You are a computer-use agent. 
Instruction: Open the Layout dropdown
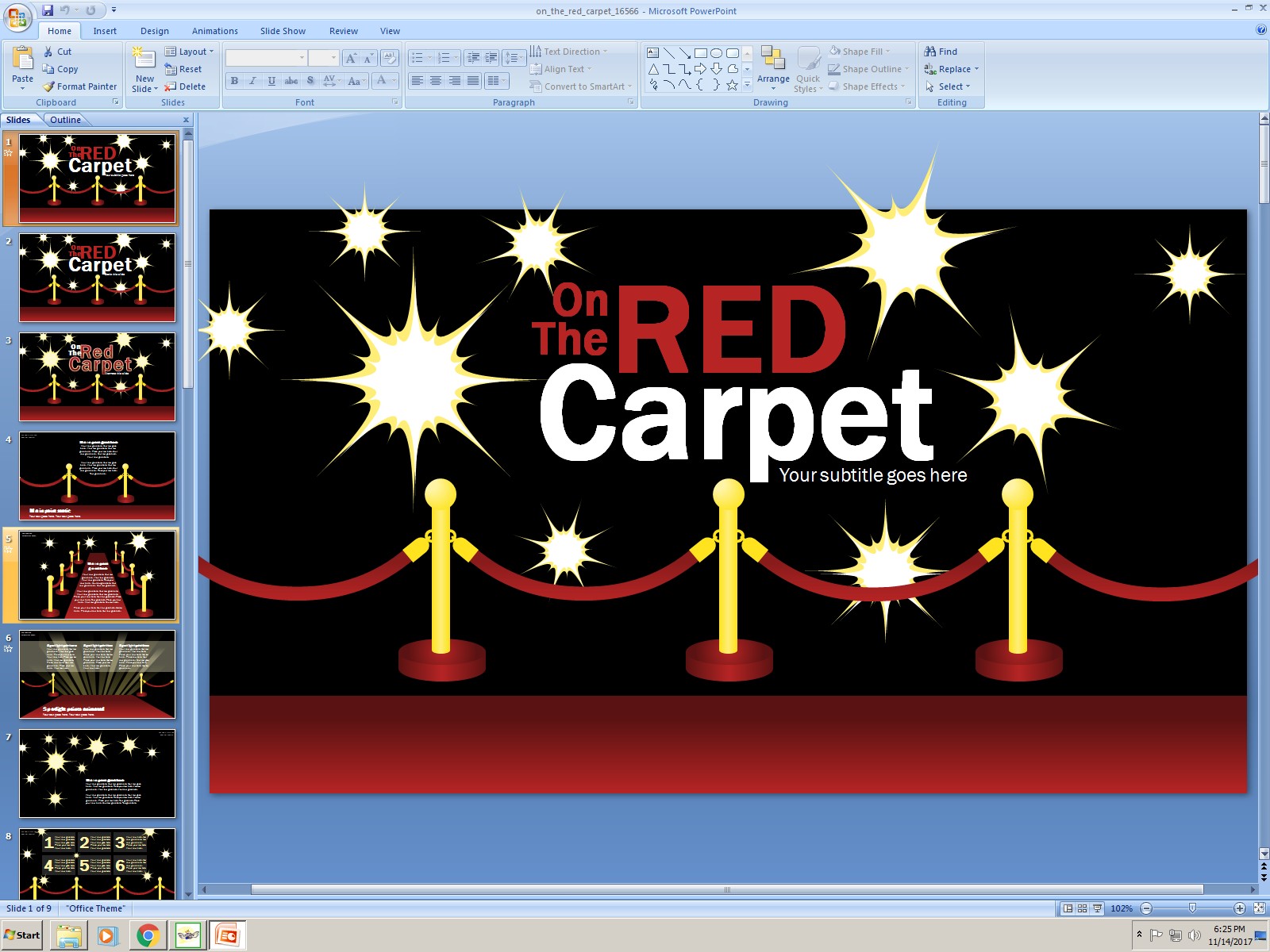(x=189, y=52)
